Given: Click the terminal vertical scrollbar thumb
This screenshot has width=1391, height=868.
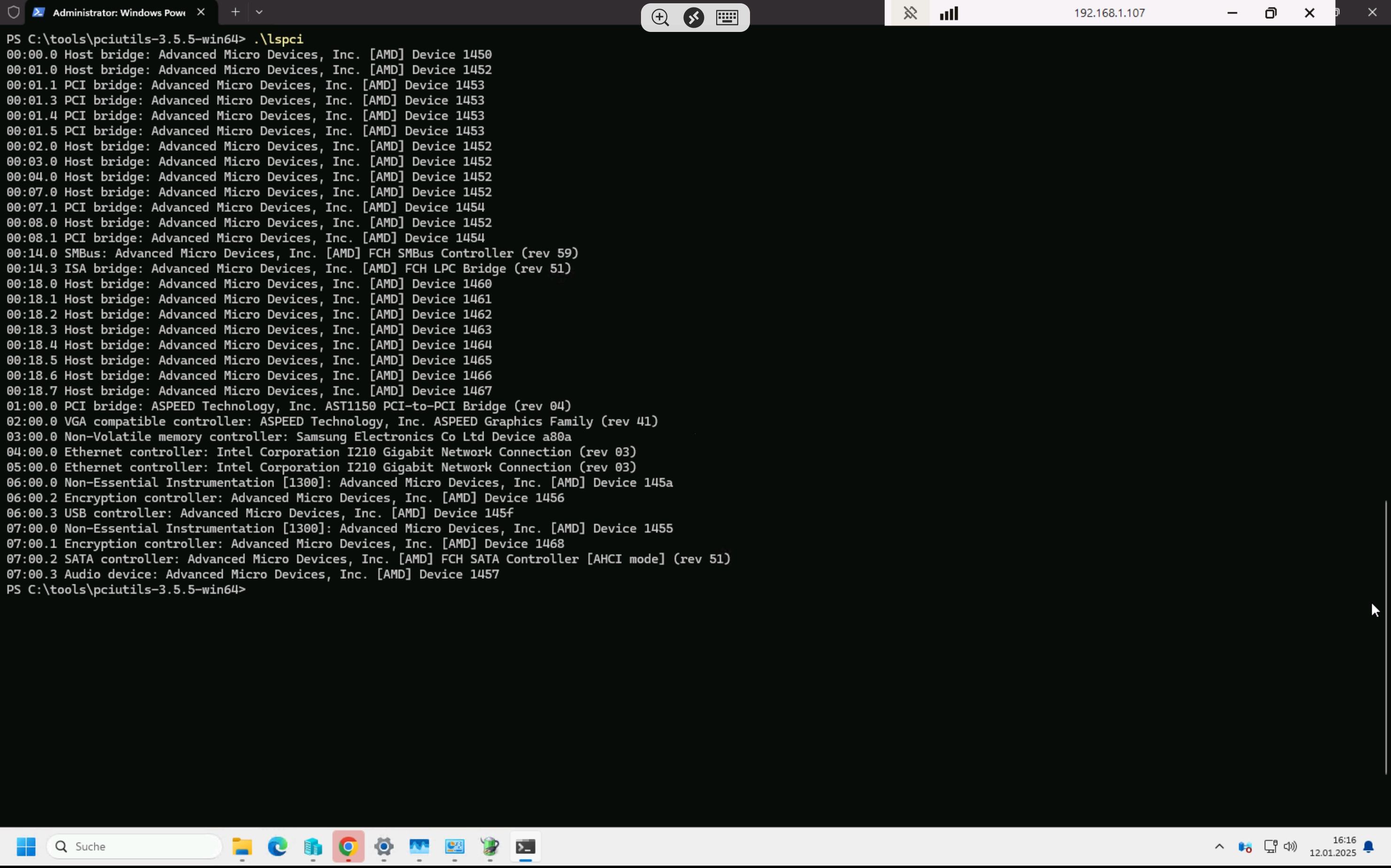Looking at the screenshot, I should point(1386,637).
